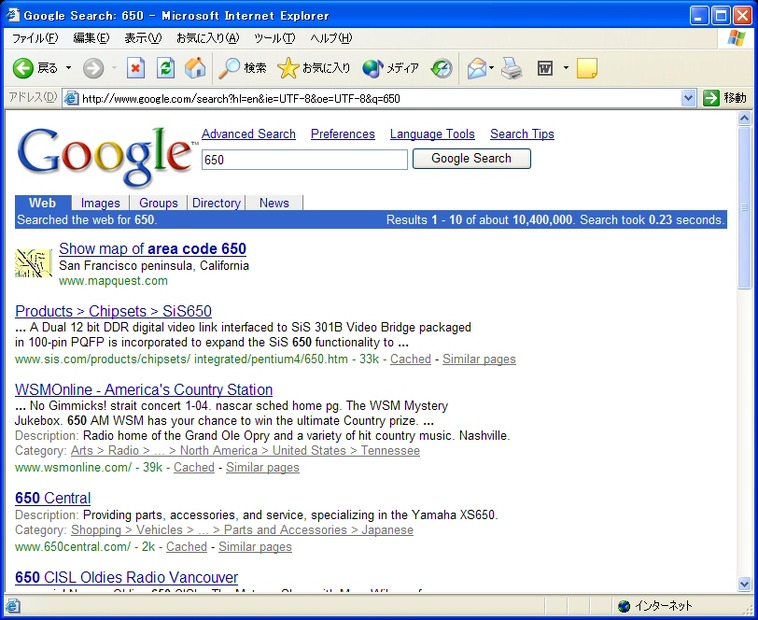Open Cached link for wsmonline.com result
Screen dimensions: 758x620
194,467
